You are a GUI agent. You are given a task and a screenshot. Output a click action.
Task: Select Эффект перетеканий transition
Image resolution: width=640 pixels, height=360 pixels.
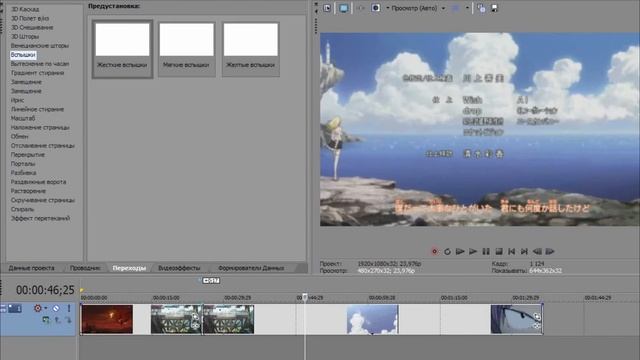click(40, 218)
